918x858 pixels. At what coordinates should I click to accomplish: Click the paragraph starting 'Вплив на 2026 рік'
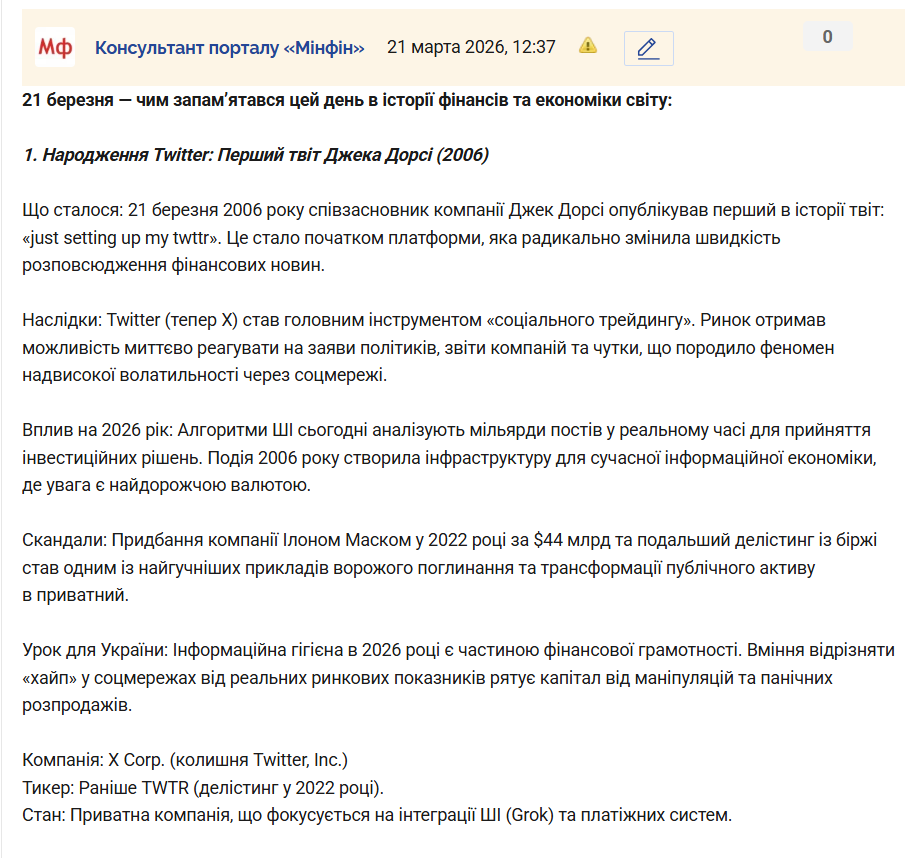click(449, 458)
